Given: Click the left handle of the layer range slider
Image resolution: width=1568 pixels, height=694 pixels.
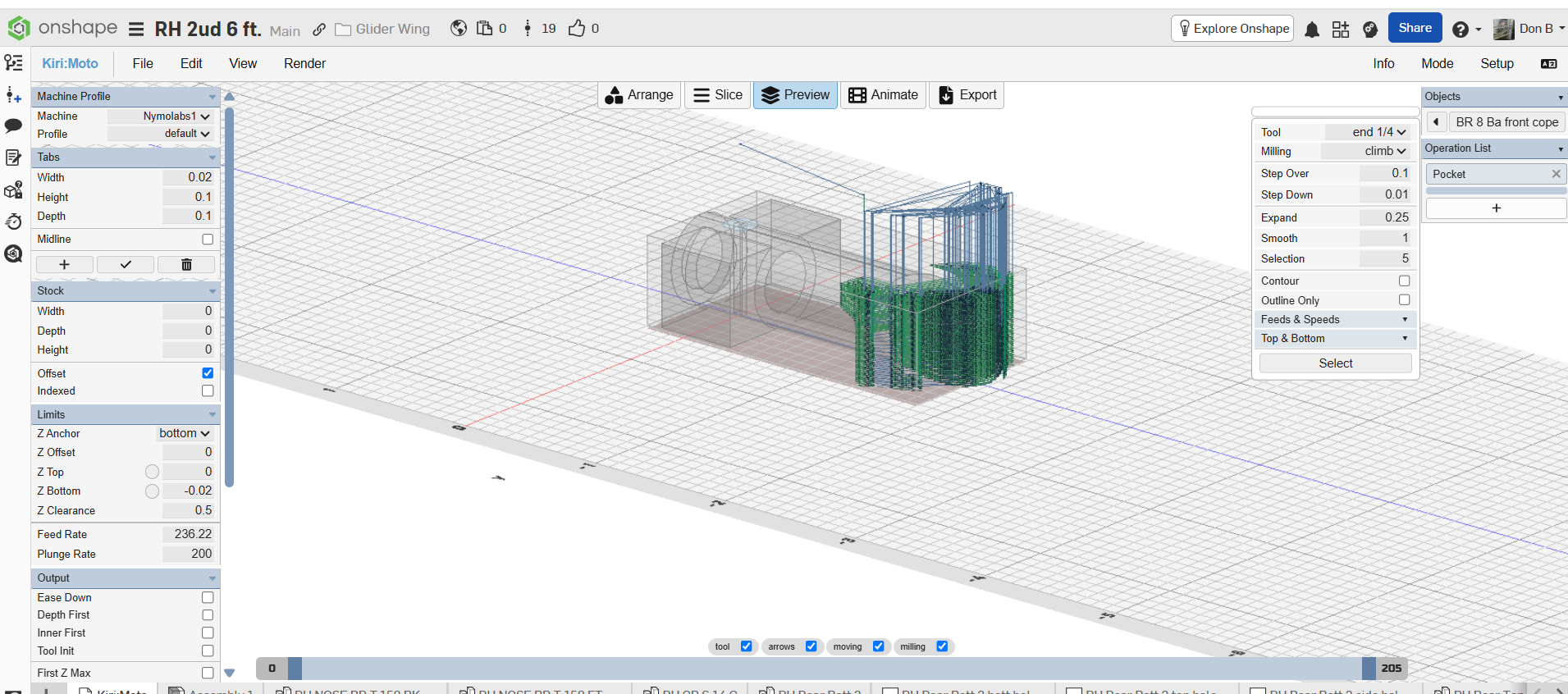Looking at the screenshot, I should 295,669.
